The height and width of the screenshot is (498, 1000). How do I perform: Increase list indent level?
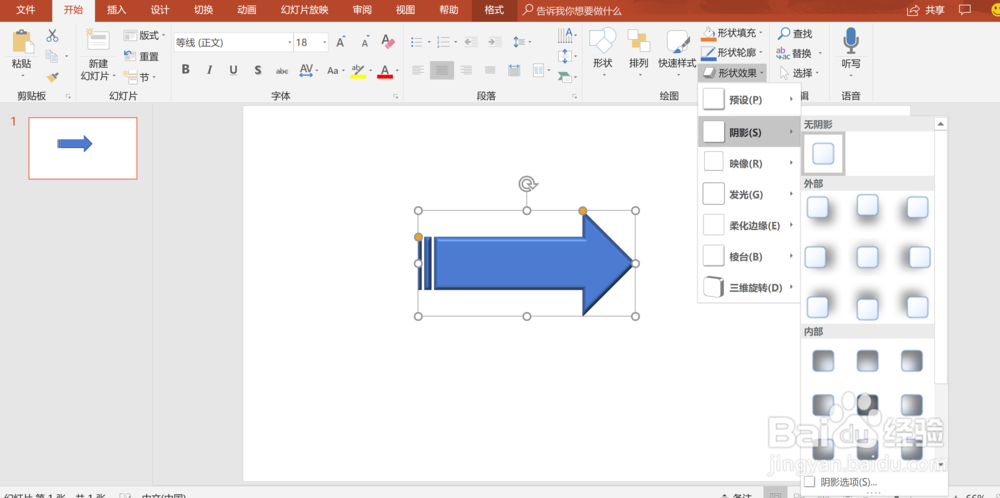[494, 42]
